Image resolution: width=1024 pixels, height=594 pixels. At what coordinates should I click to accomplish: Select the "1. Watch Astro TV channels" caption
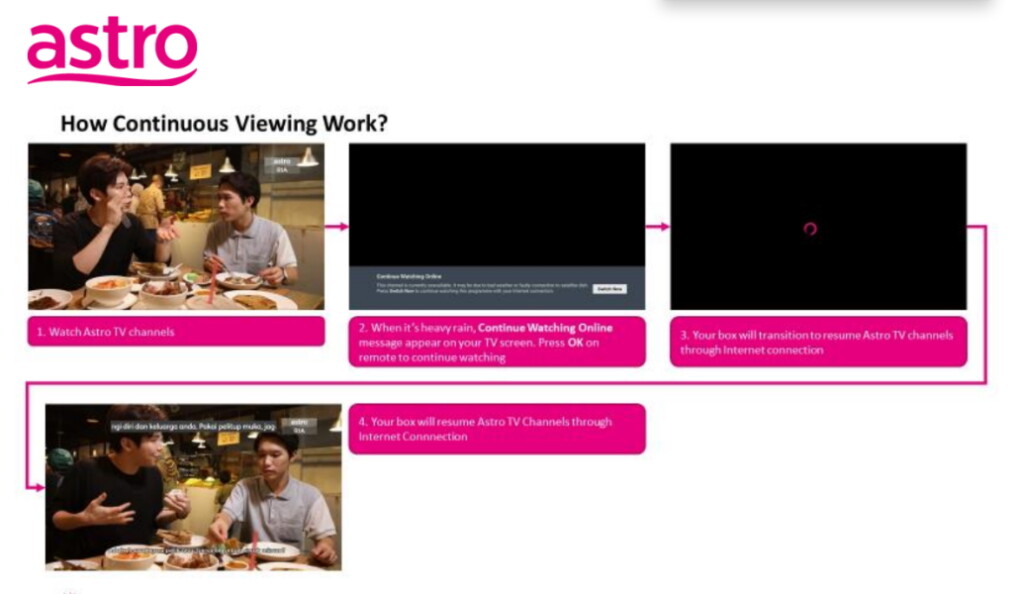(x=176, y=331)
